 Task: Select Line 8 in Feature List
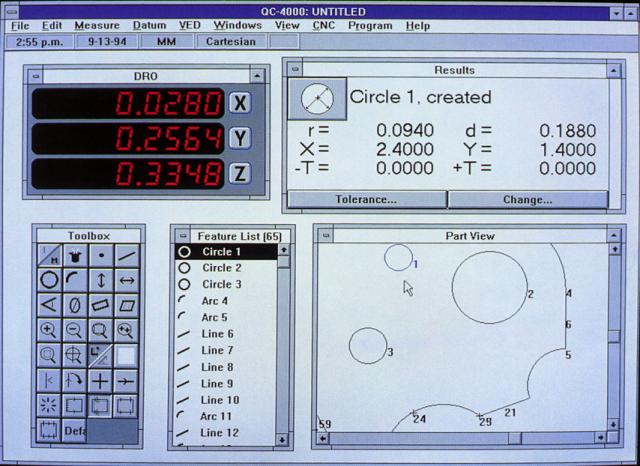click(217, 367)
